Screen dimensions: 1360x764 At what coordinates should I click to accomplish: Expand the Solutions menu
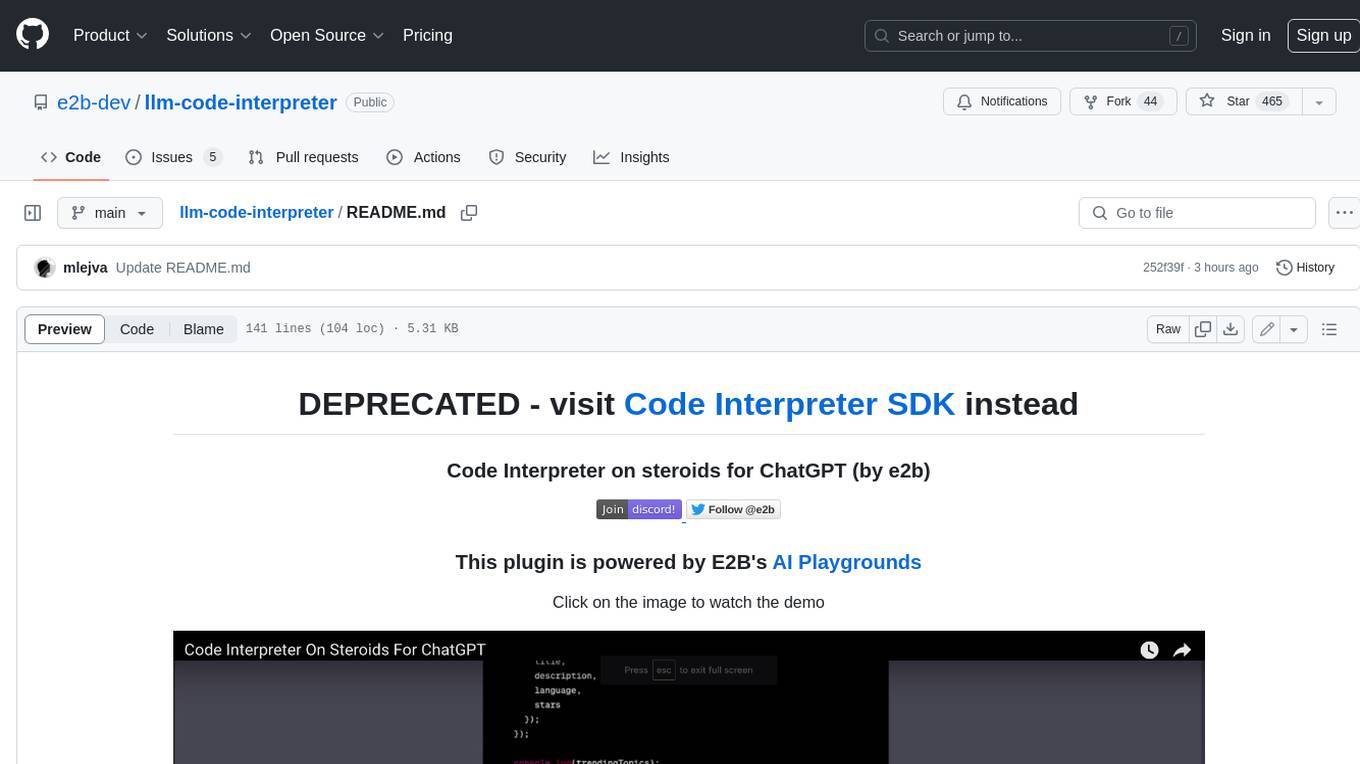coord(209,35)
